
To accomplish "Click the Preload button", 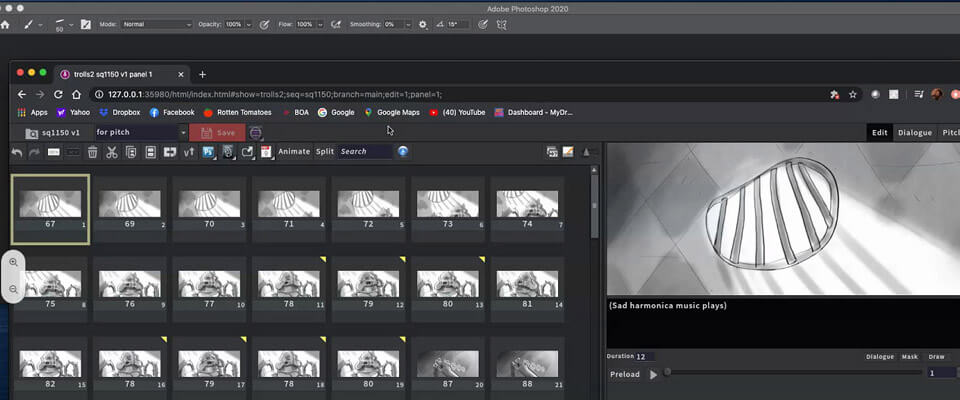I will click(x=624, y=374).
